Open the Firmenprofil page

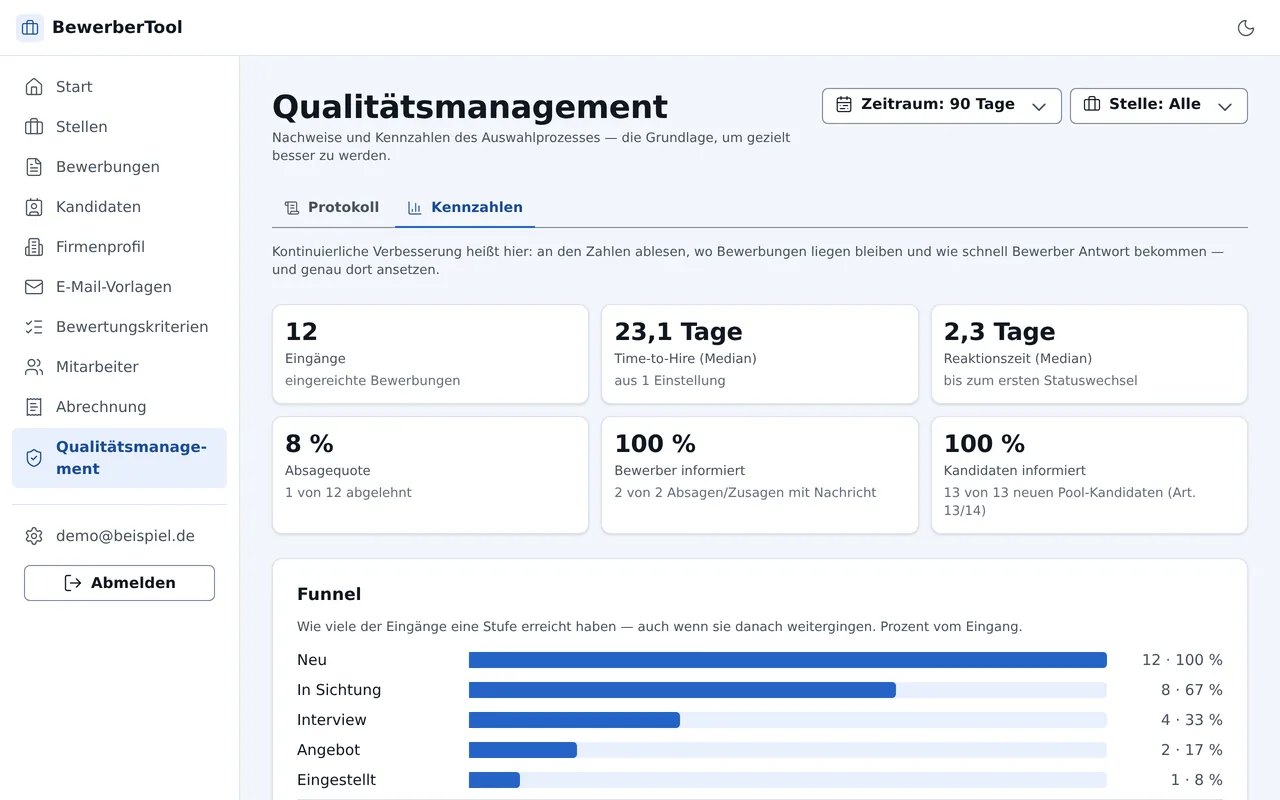tap(119, 247)
